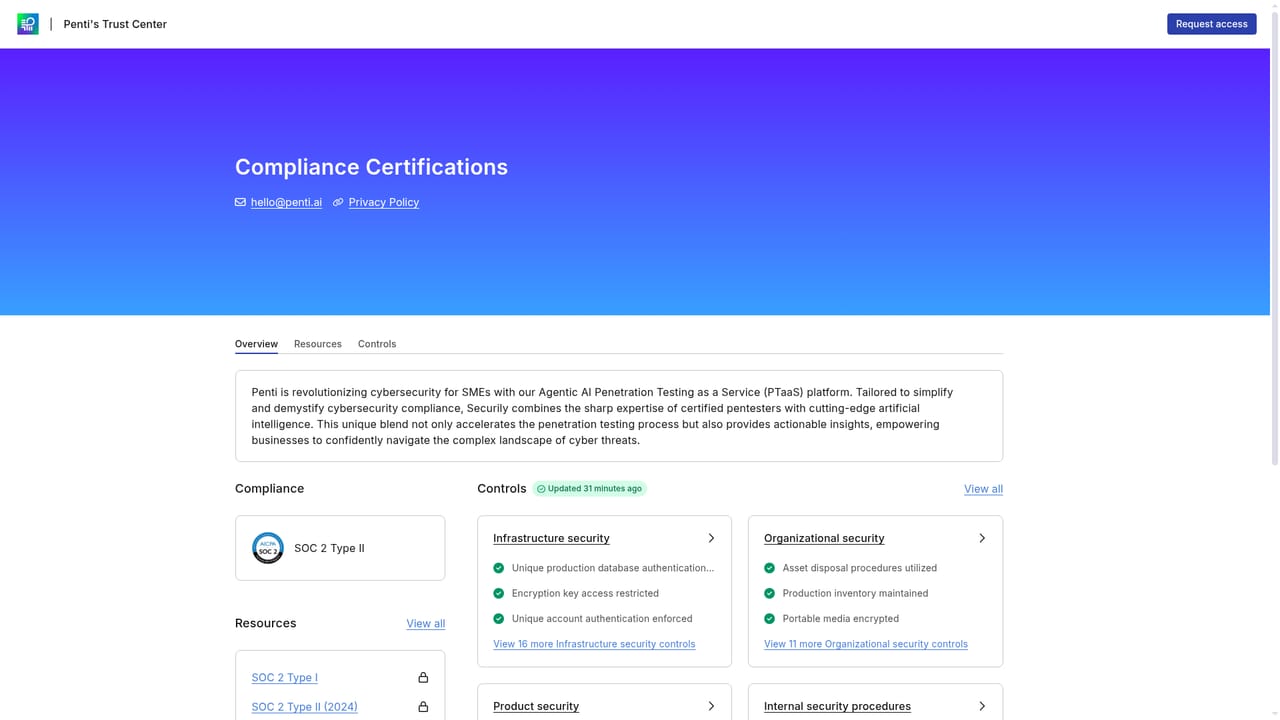
Task: Open the SOC 2 Type I resource
Action: [285, 678]
